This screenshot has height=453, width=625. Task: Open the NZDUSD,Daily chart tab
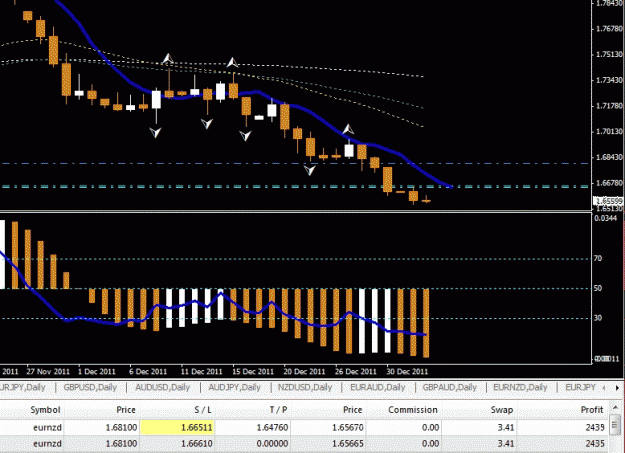305,387
